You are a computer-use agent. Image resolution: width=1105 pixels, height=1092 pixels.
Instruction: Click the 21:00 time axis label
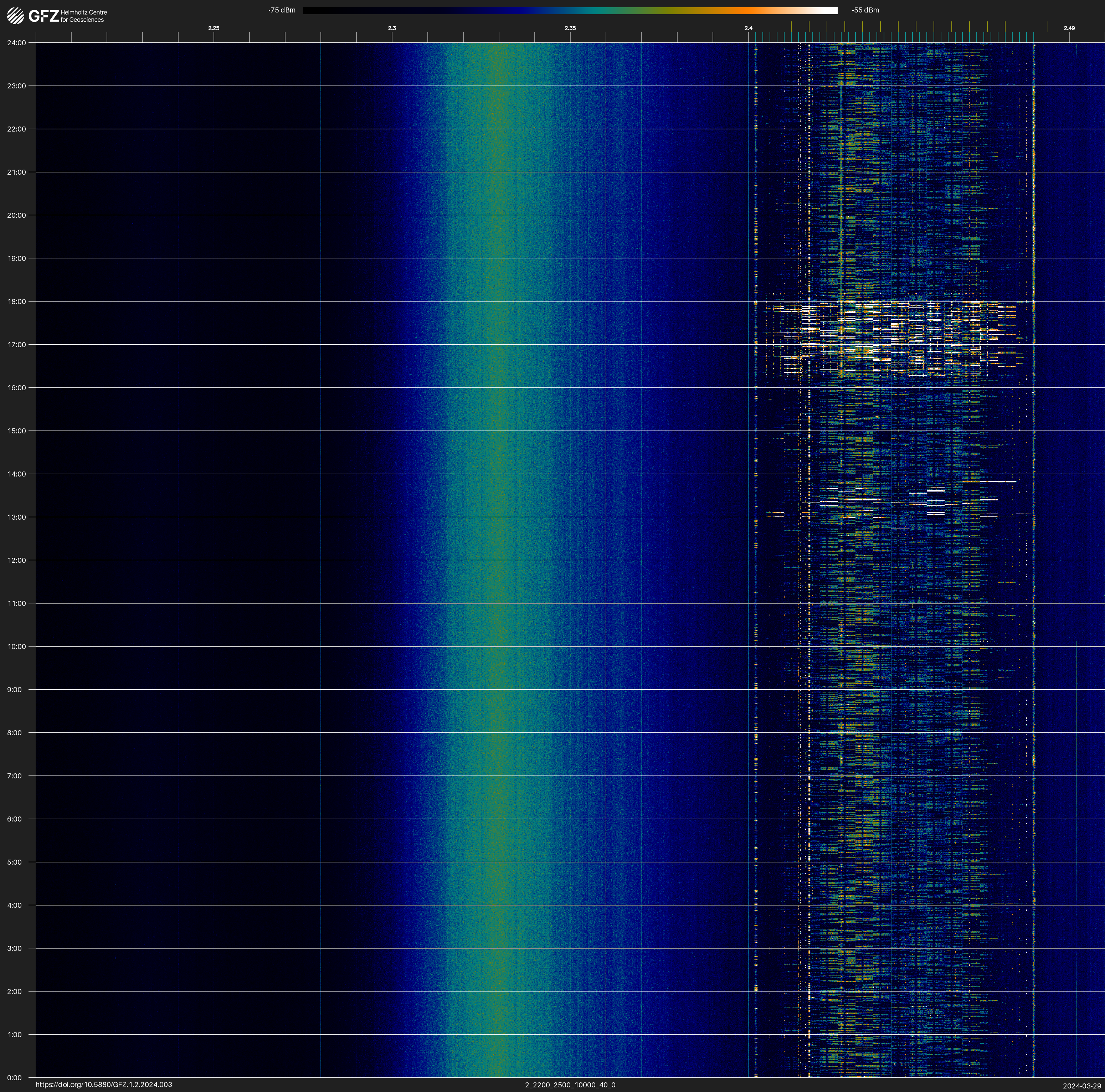[17, 172]
